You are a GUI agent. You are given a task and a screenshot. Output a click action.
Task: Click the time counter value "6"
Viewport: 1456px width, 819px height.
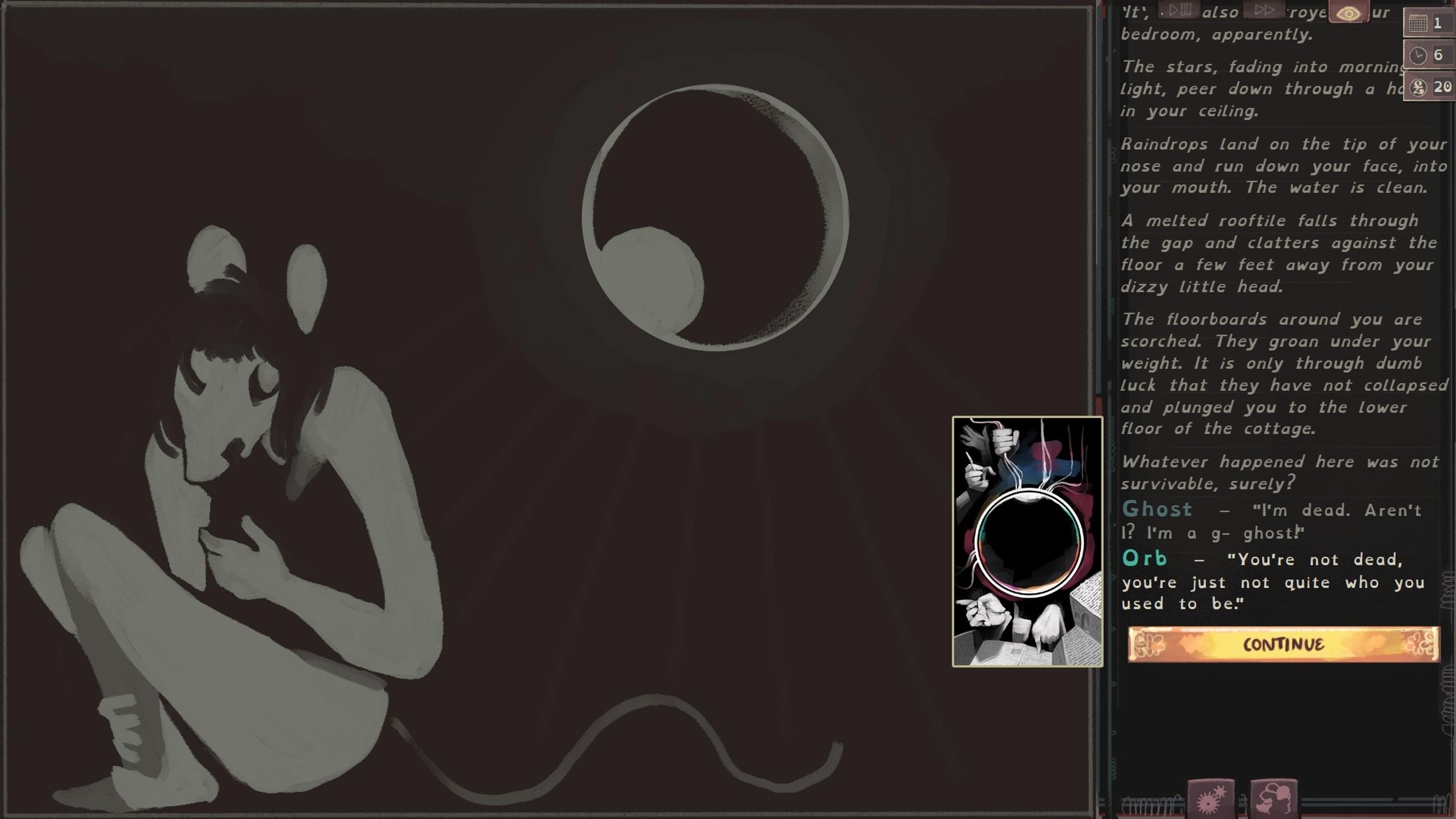click(x=1439, y=55)
